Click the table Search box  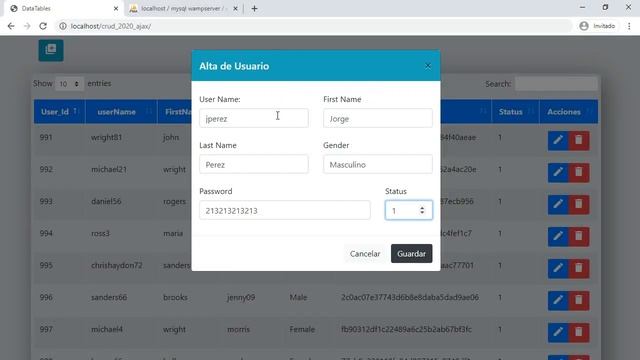click(x=556, y=84)
